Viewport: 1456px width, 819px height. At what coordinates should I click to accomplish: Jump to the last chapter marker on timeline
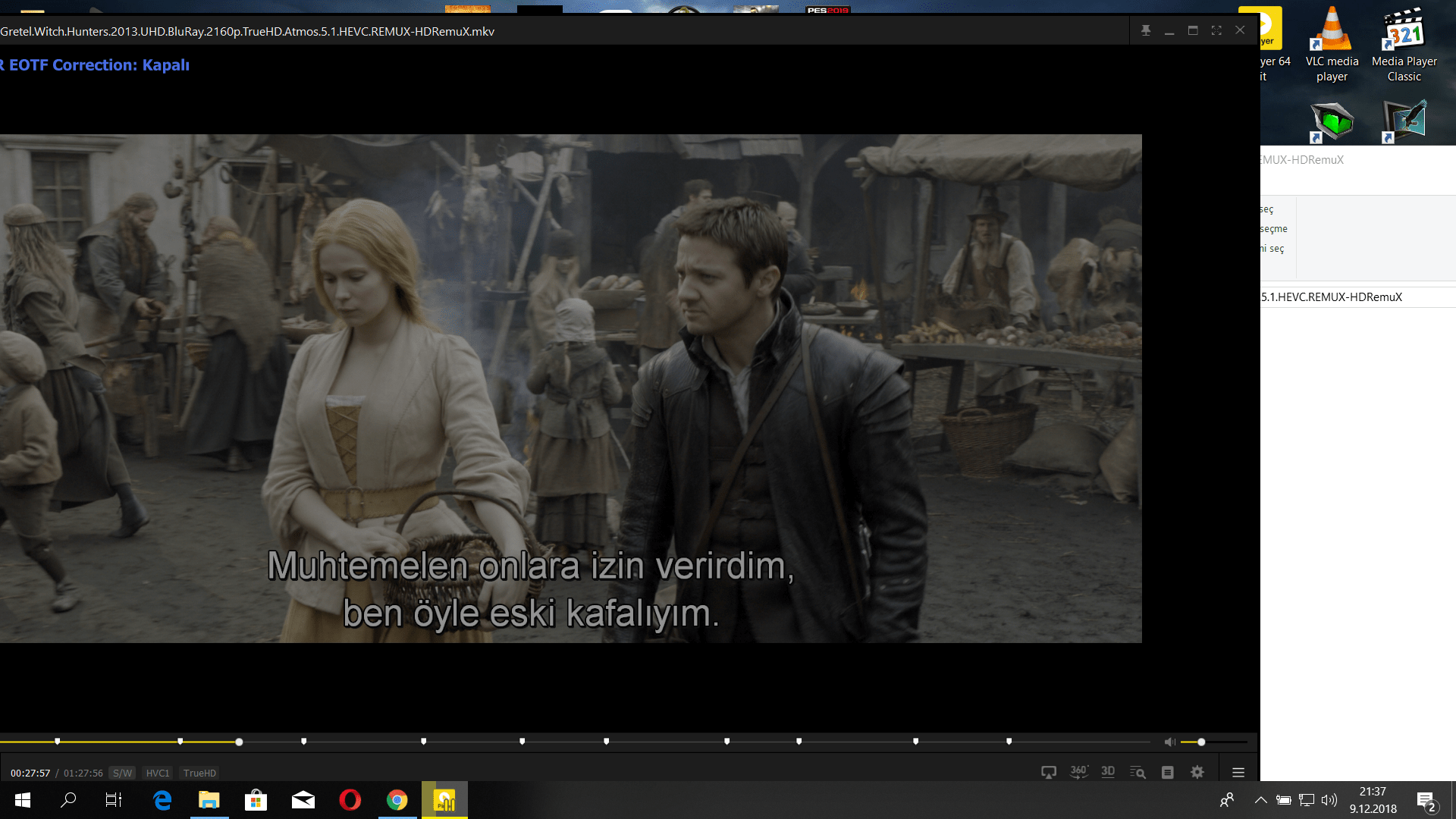point(1009,741)
